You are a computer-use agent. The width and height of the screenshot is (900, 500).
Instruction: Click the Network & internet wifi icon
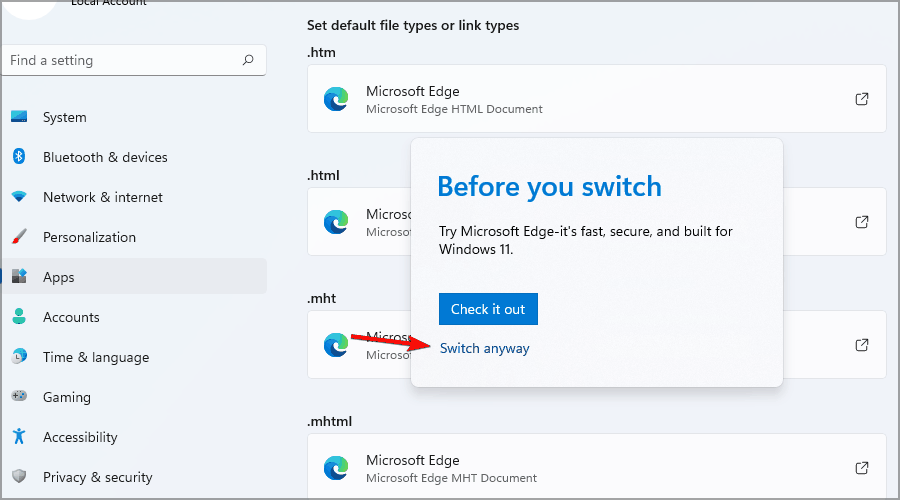(x=19, y=197)
